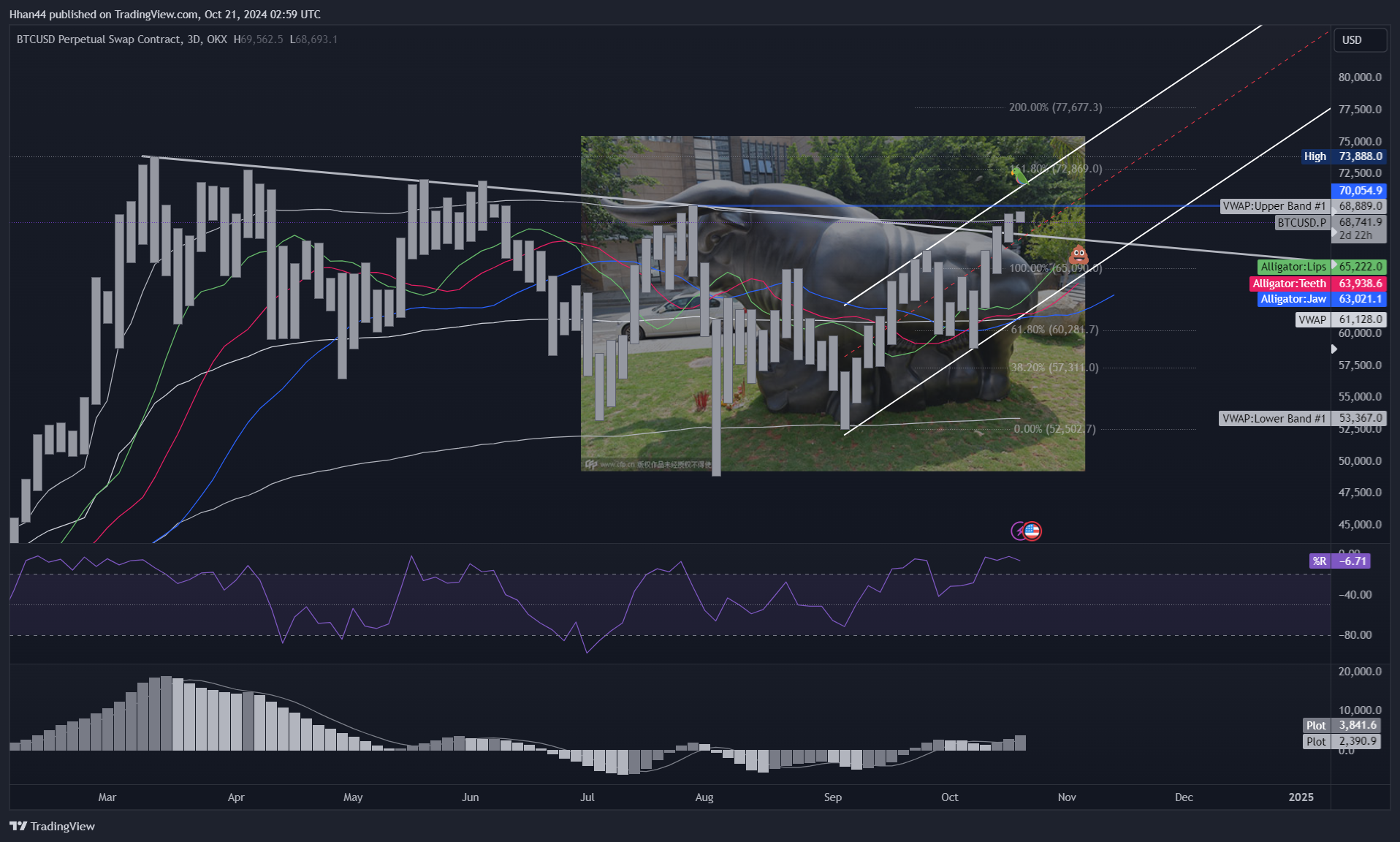Image resolution: width=1400 pixels, height=842 pixels.
Task: Click the US flag event marker icon
Action: point(1032,531)
